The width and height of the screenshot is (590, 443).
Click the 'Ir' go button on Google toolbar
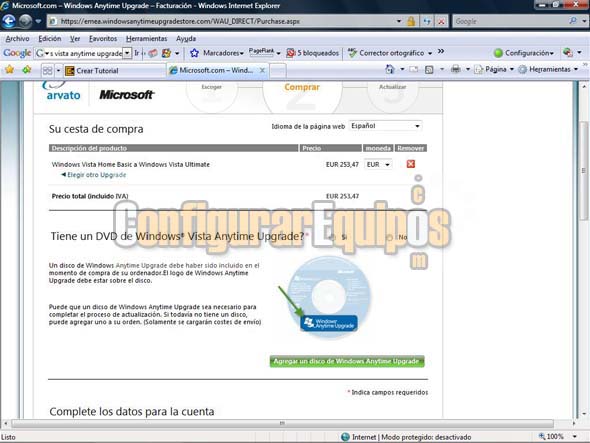coord(137,53)
